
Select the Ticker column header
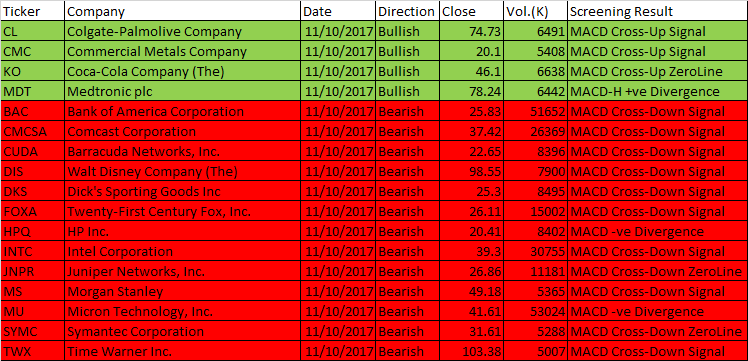32,11
